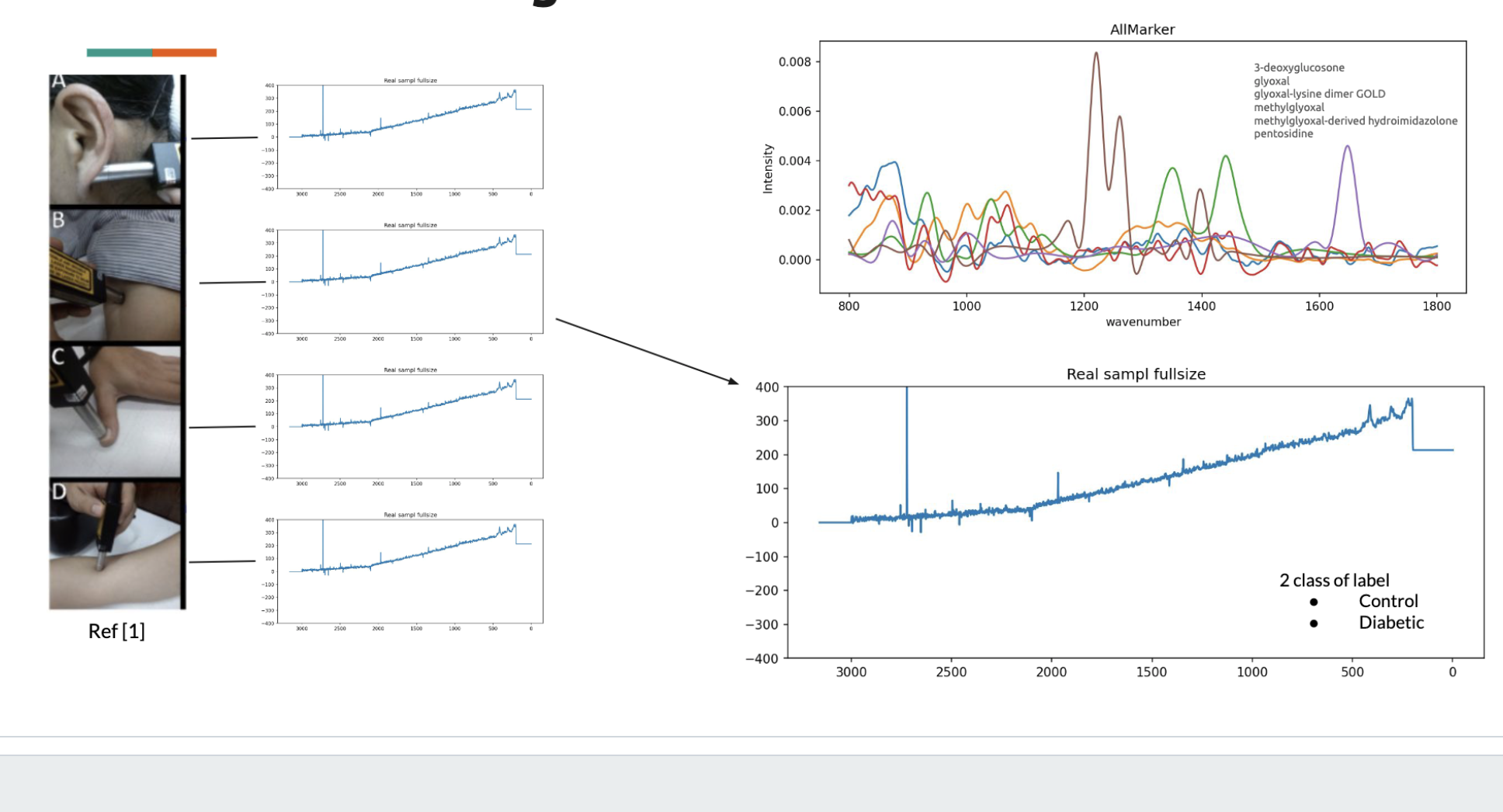Select the teal segment of the title bar
Screen dimensions: 1503x812
[119, 53]
